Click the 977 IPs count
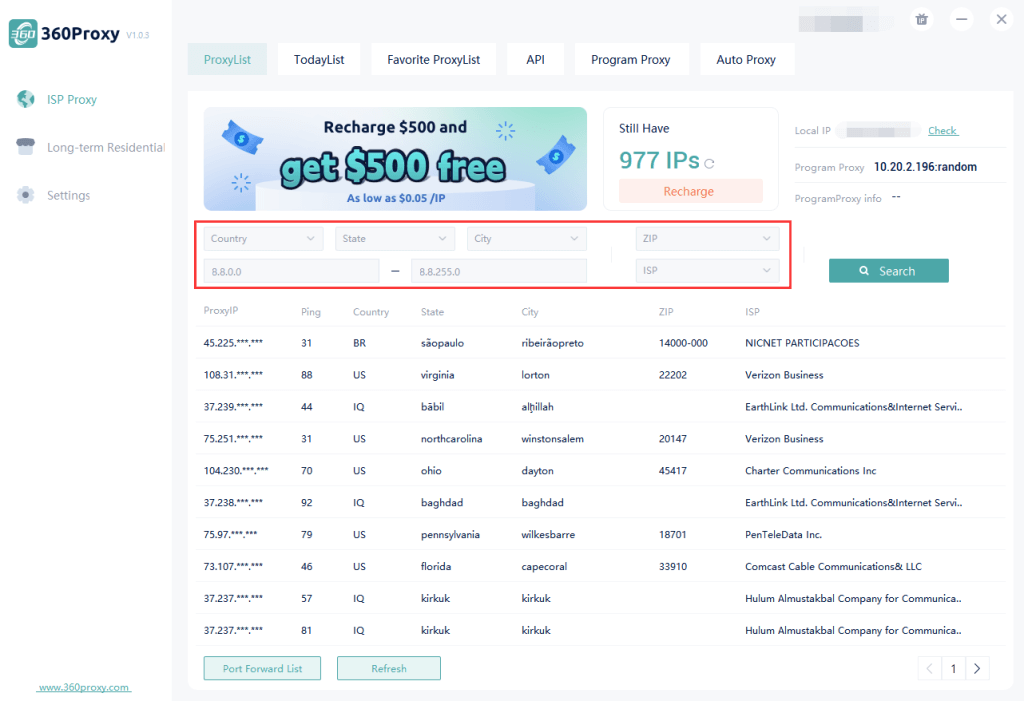Viewport: 1024px width, 701px height. (659, 160)
